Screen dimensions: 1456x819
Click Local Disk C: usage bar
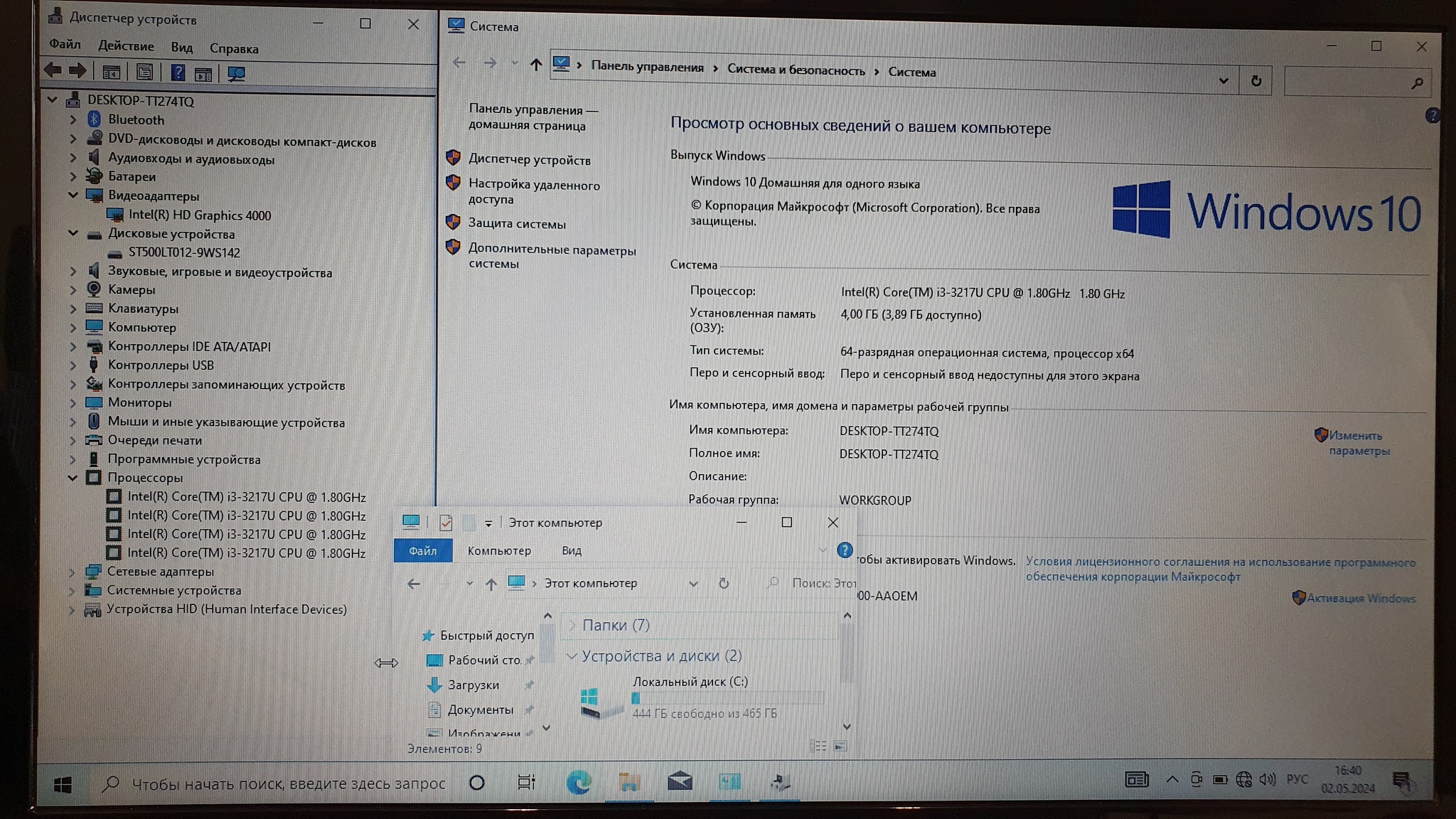pyautogui.click(x=727, y=698)
